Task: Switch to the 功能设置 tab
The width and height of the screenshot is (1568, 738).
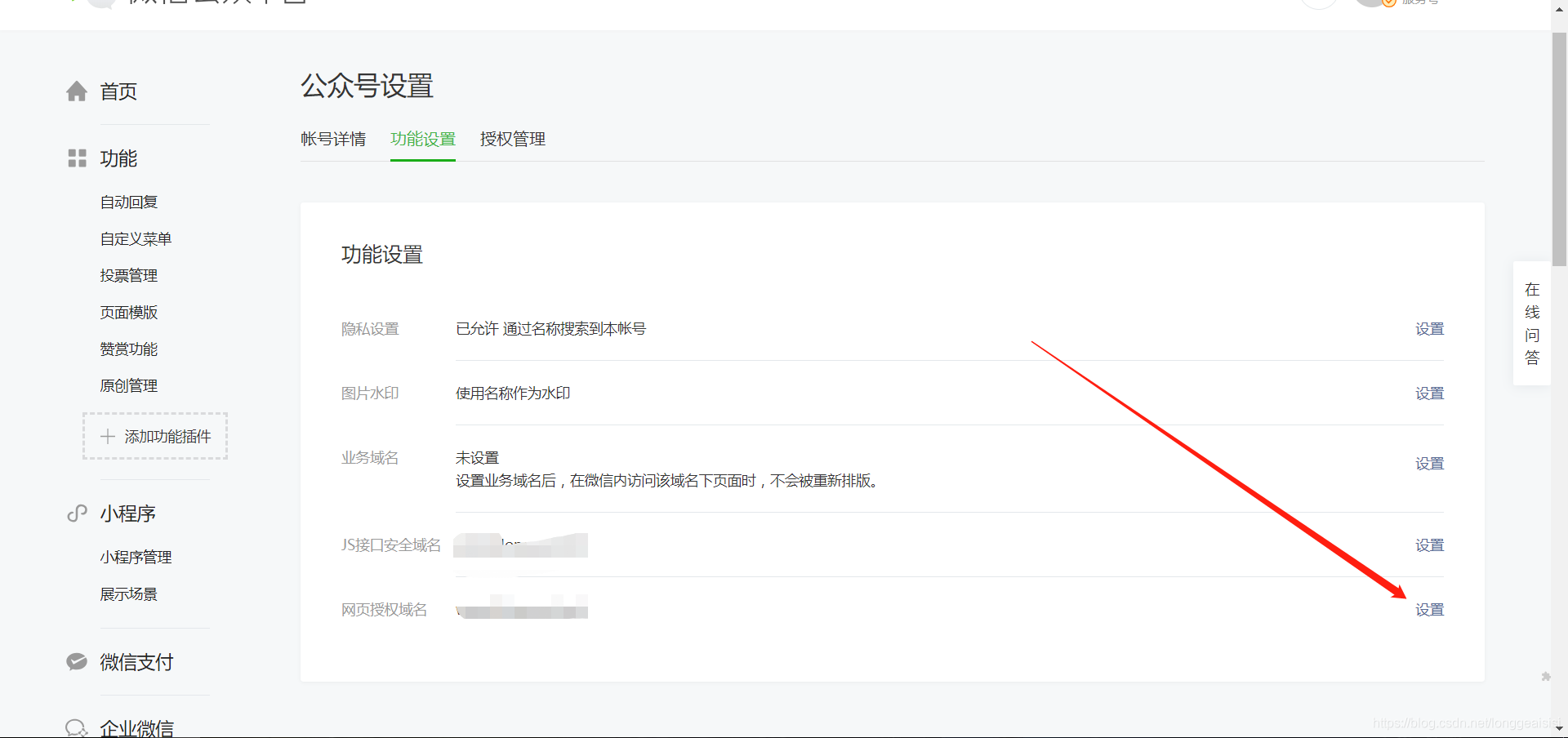Action: point(423,140)
